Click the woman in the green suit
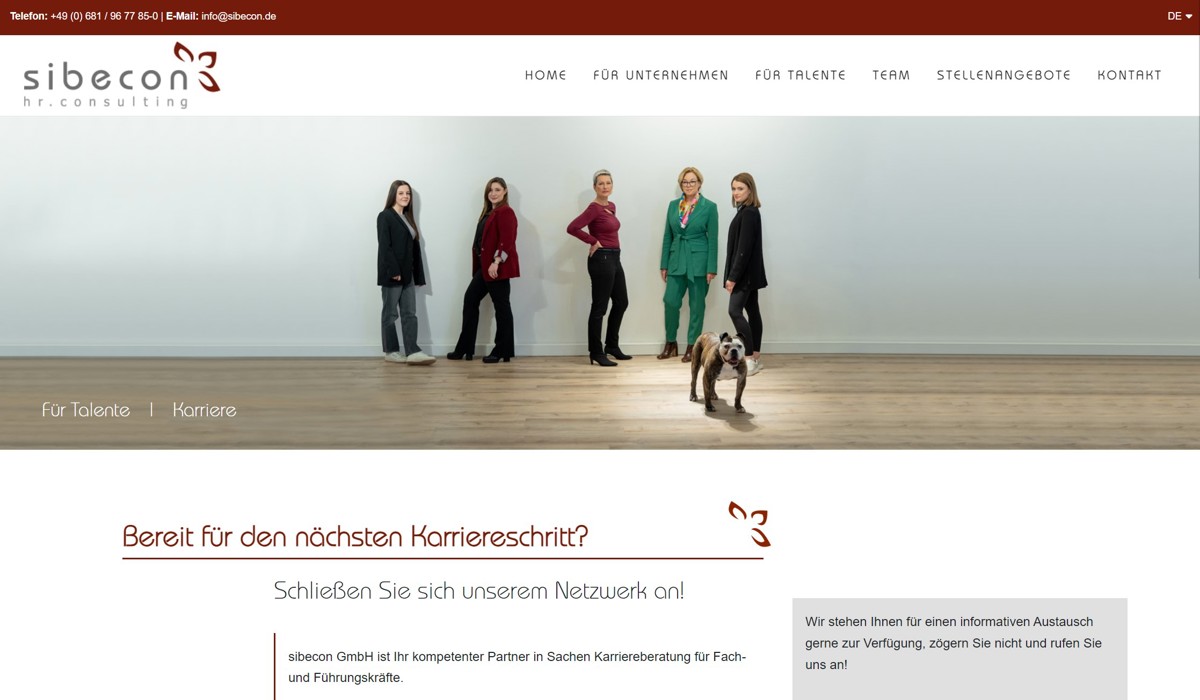 tap(688, 262)
